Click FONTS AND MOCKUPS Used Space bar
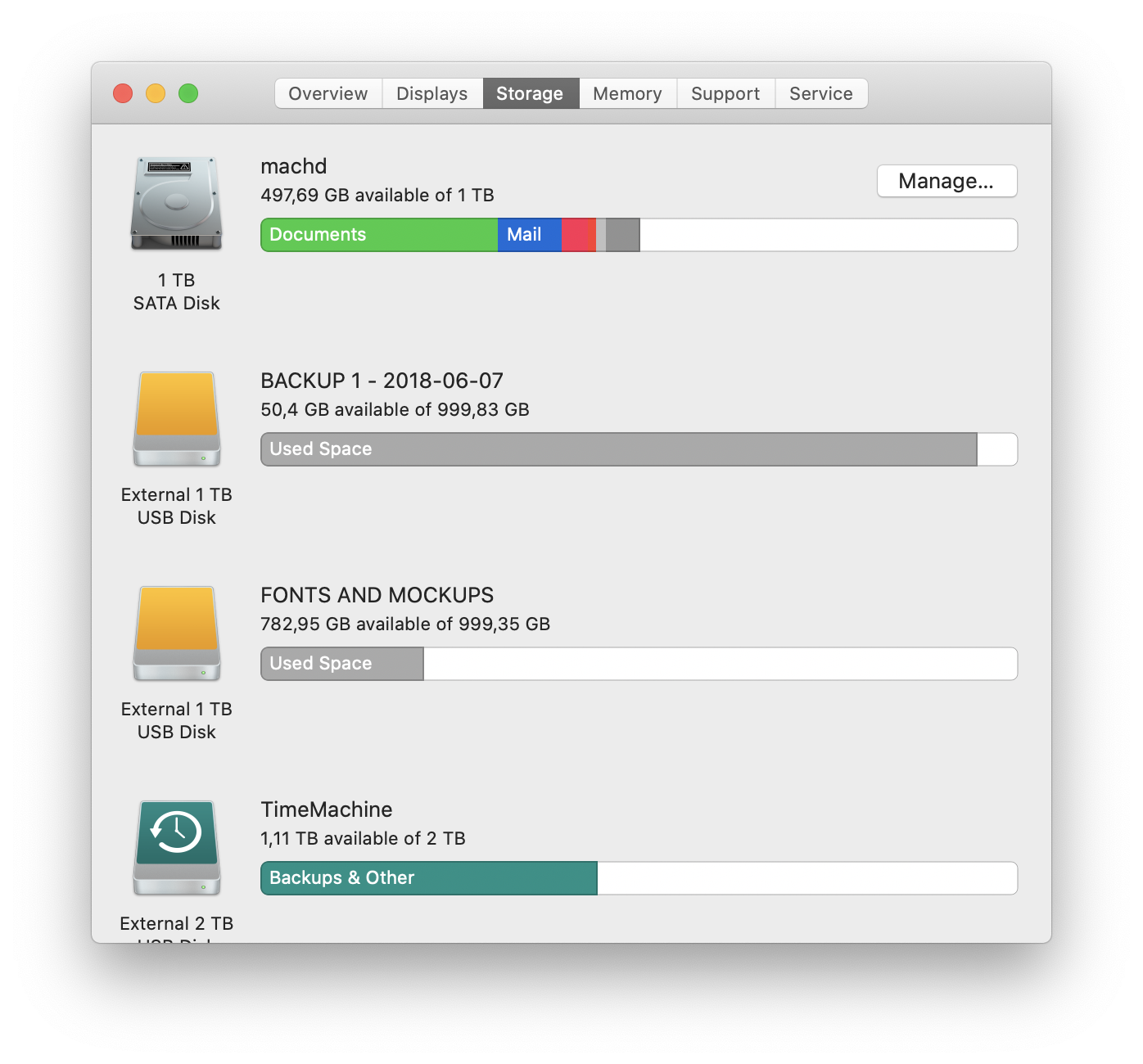This screenshot has width=1143, height=1064. [x=342, y=664]
